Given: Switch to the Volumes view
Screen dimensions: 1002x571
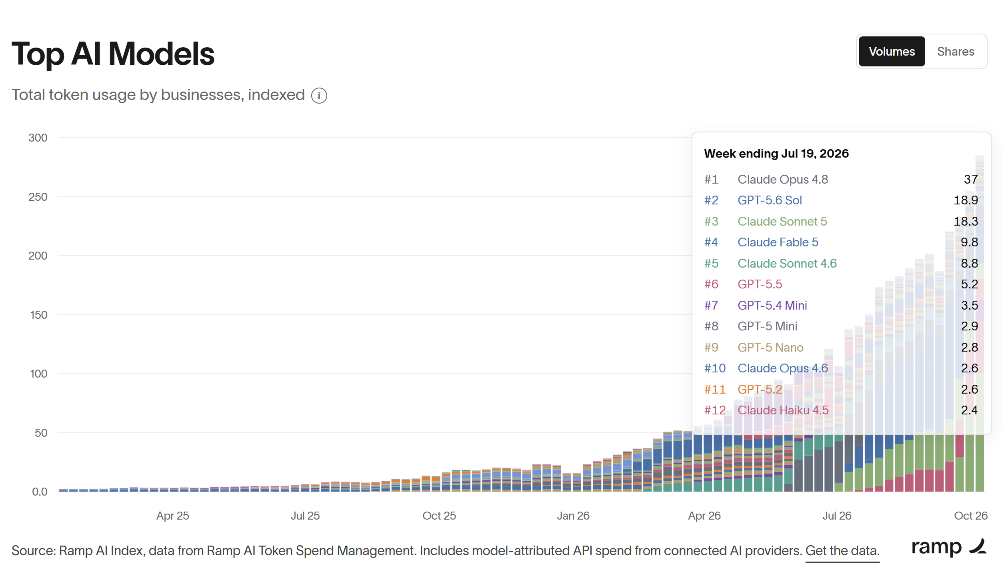Looking at the screenshot, I should [x=891, y=51].
